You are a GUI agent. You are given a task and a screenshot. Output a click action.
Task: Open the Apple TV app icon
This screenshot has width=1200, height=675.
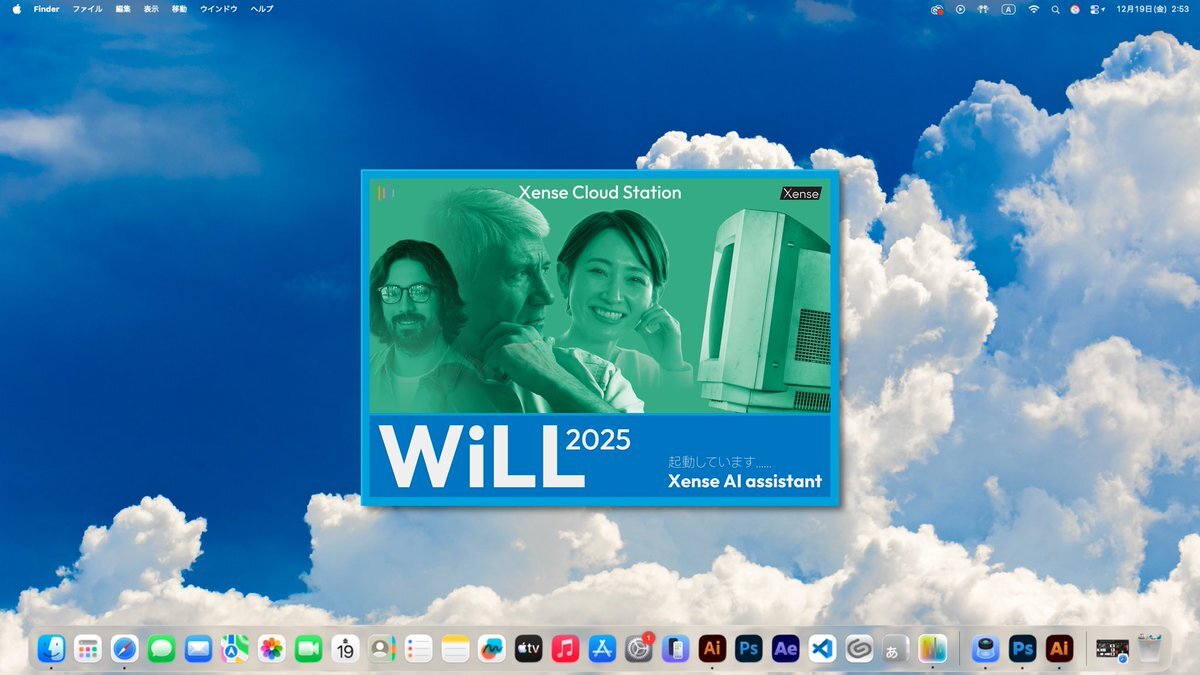[x=528, y=649]
